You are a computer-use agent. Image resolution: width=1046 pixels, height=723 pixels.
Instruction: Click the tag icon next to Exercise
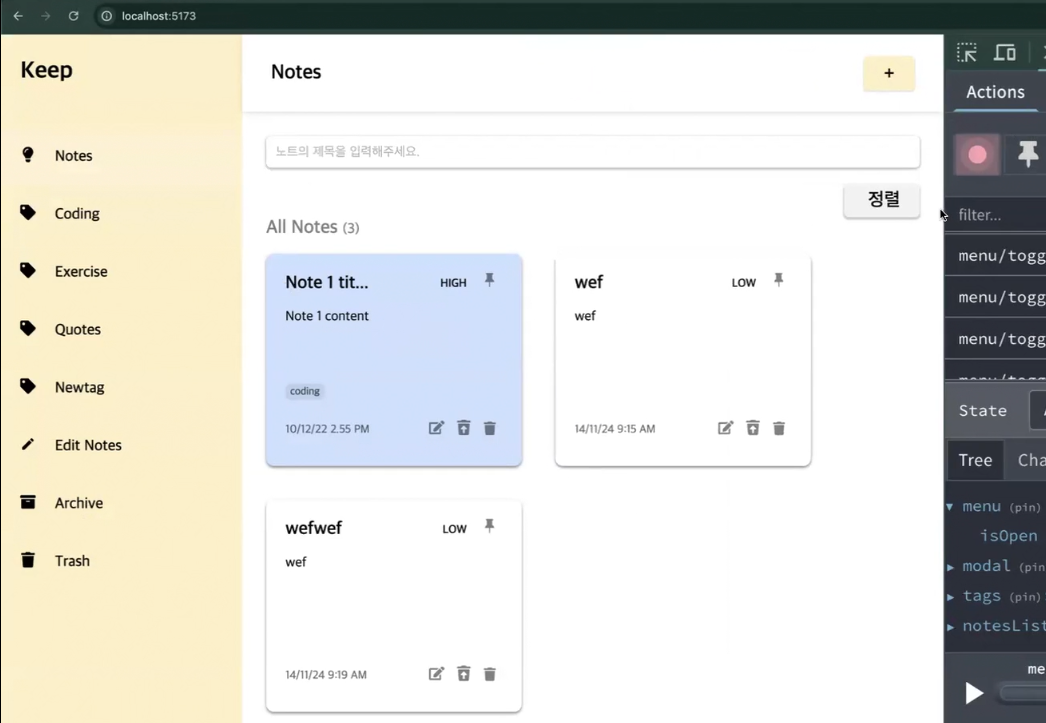(27, 270)
